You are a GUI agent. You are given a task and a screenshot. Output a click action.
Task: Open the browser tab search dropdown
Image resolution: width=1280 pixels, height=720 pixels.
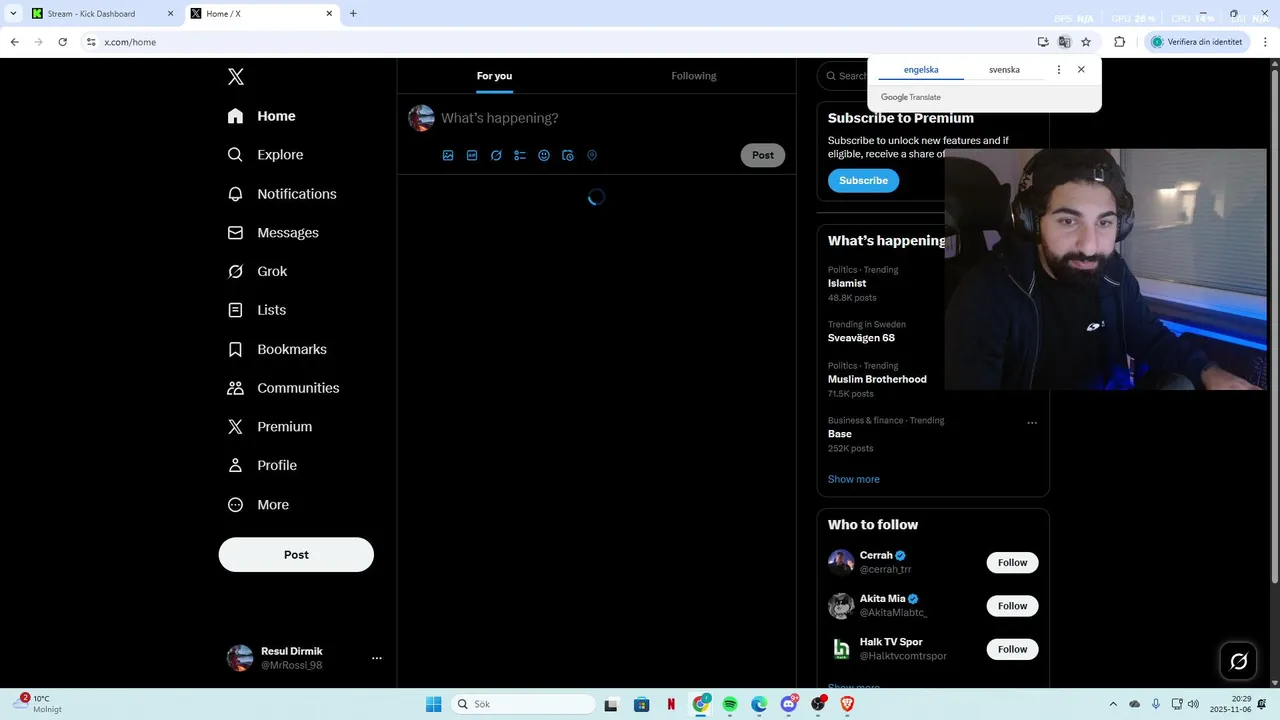pyautogui.click(x=13, y=14)
